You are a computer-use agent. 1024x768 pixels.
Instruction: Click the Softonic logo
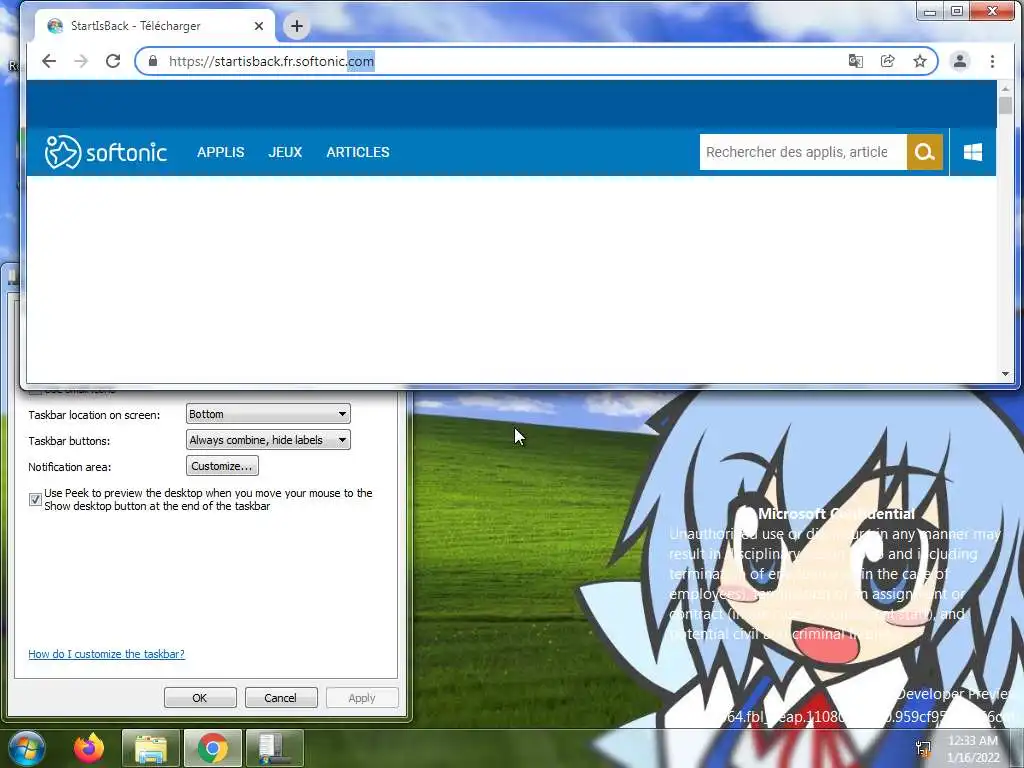106,152
